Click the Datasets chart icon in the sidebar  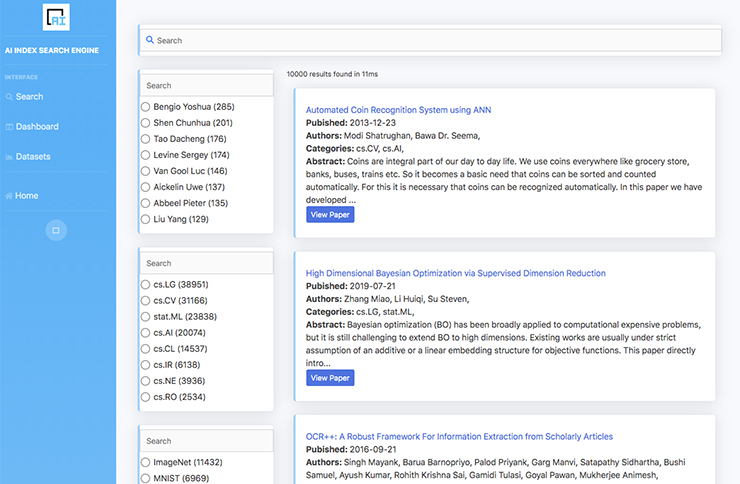[9, 157]
